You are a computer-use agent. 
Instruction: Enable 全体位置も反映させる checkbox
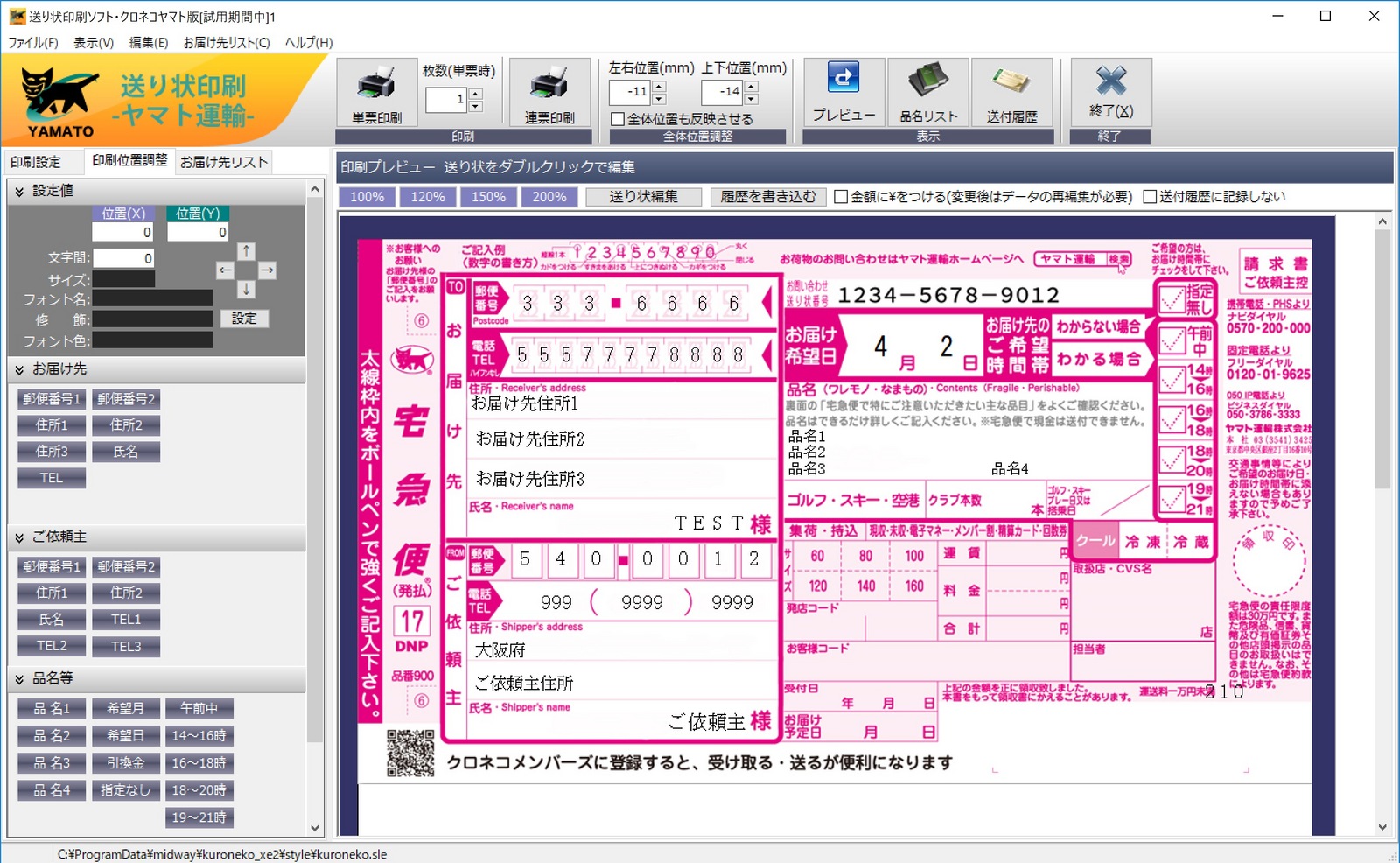coord(618,119)
